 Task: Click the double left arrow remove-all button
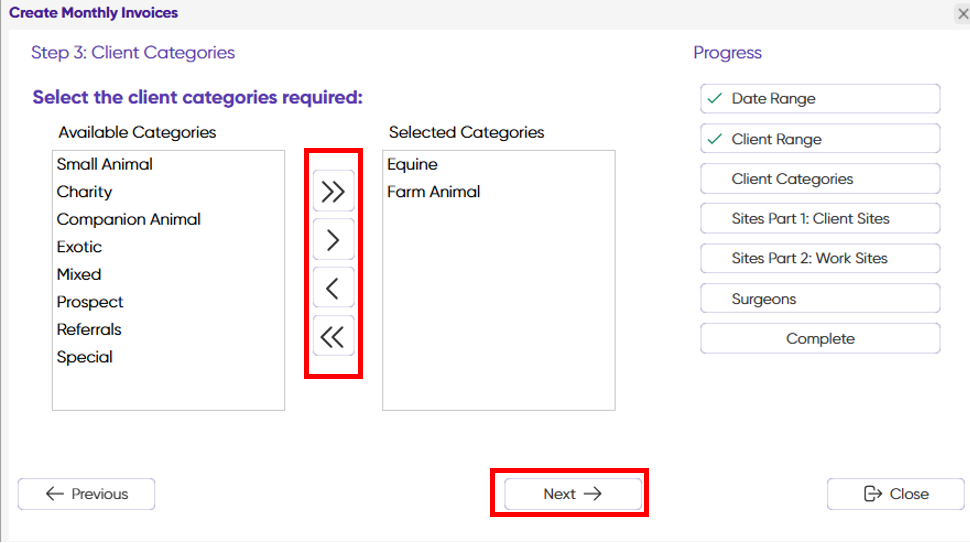click(333, 337)
